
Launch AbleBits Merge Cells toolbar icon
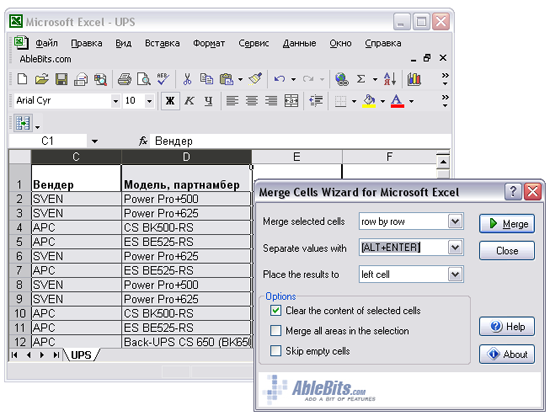(23, 123)
